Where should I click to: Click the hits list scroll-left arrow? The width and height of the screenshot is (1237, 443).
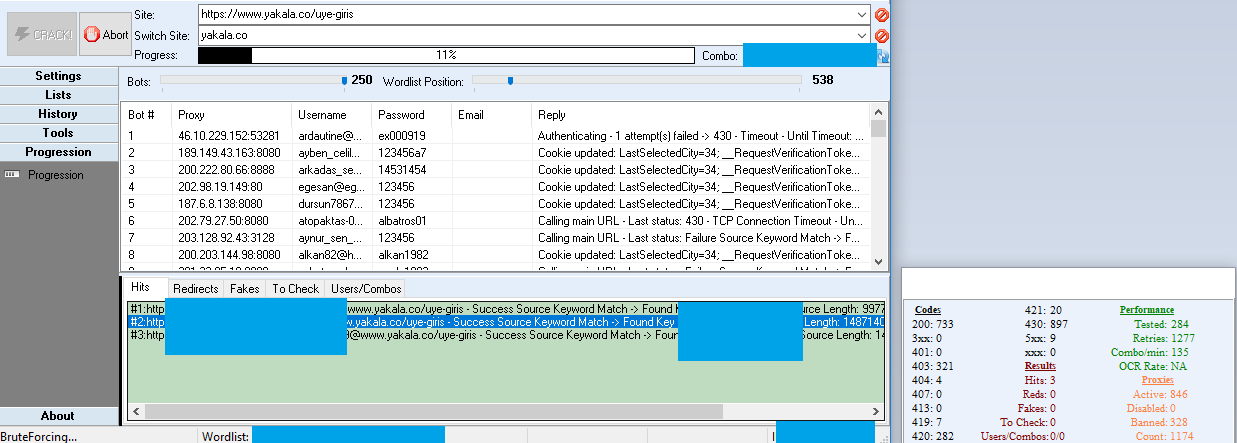click(135, 411)
